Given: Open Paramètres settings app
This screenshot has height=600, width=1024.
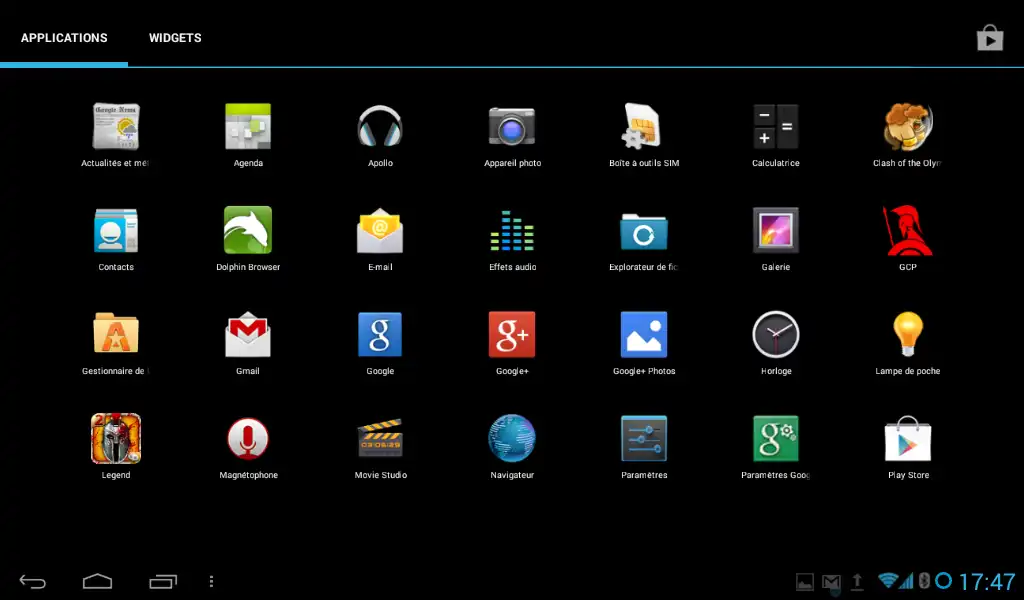Looking at the screenshot, I should pyautogui.click(x=644, y=438).
